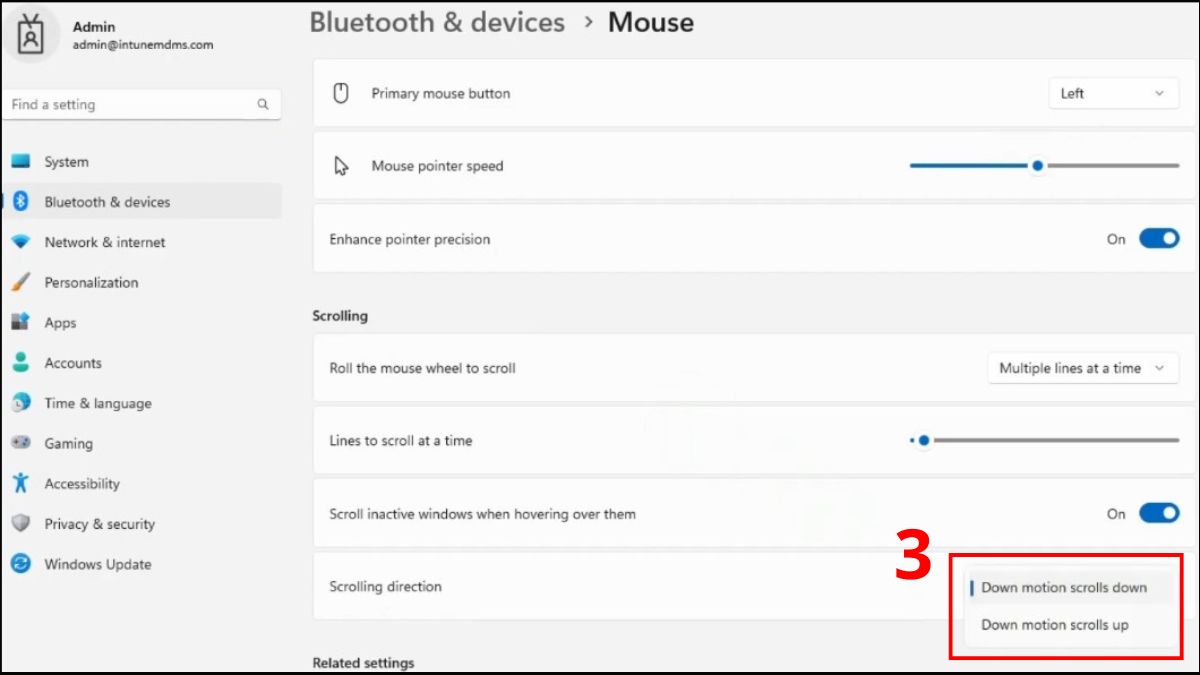Expand the Multiple lines at a time dropdown
This screenshot has height=675, width=1200.
click(x=1082, y=368)
